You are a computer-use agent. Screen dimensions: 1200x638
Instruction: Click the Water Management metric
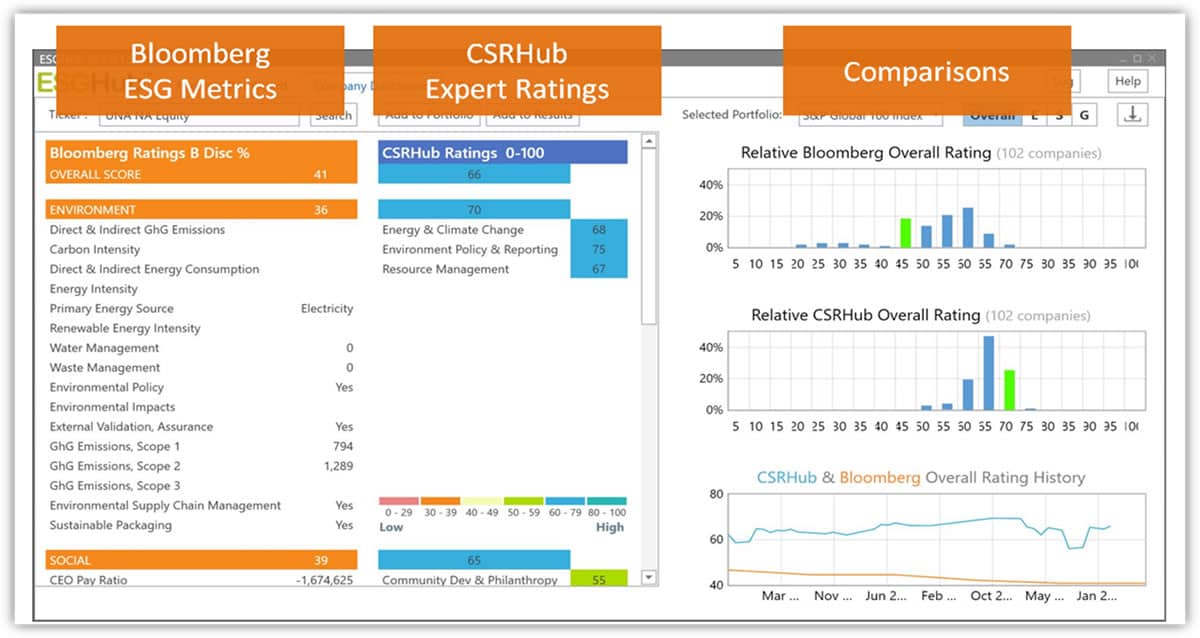coord(201,348)
